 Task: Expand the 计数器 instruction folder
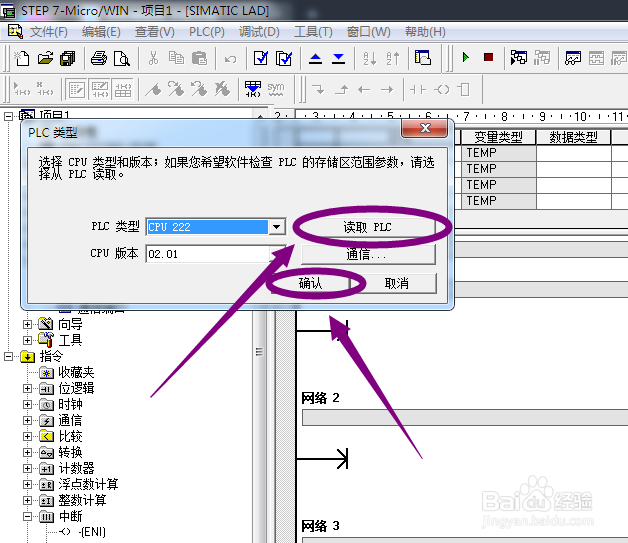click(x=27, y=469)
